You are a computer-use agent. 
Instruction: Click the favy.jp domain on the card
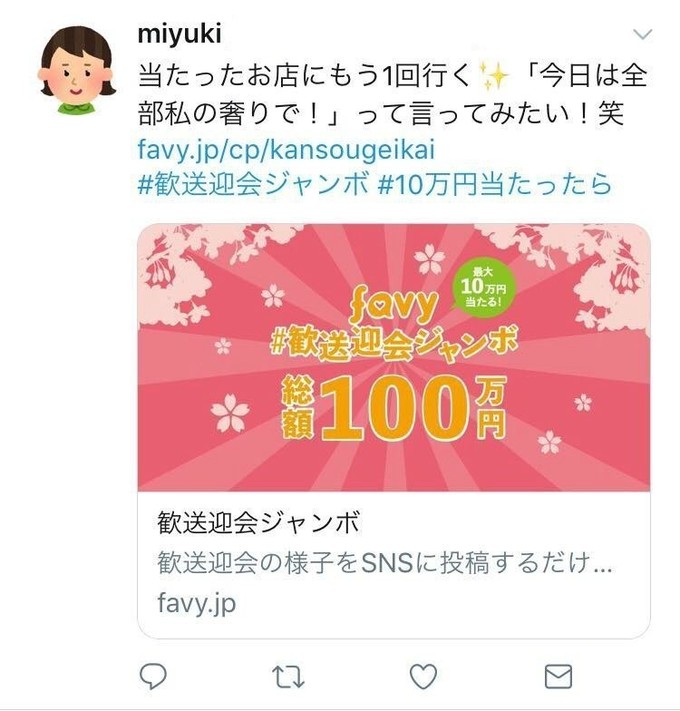(x=197, y=604)
